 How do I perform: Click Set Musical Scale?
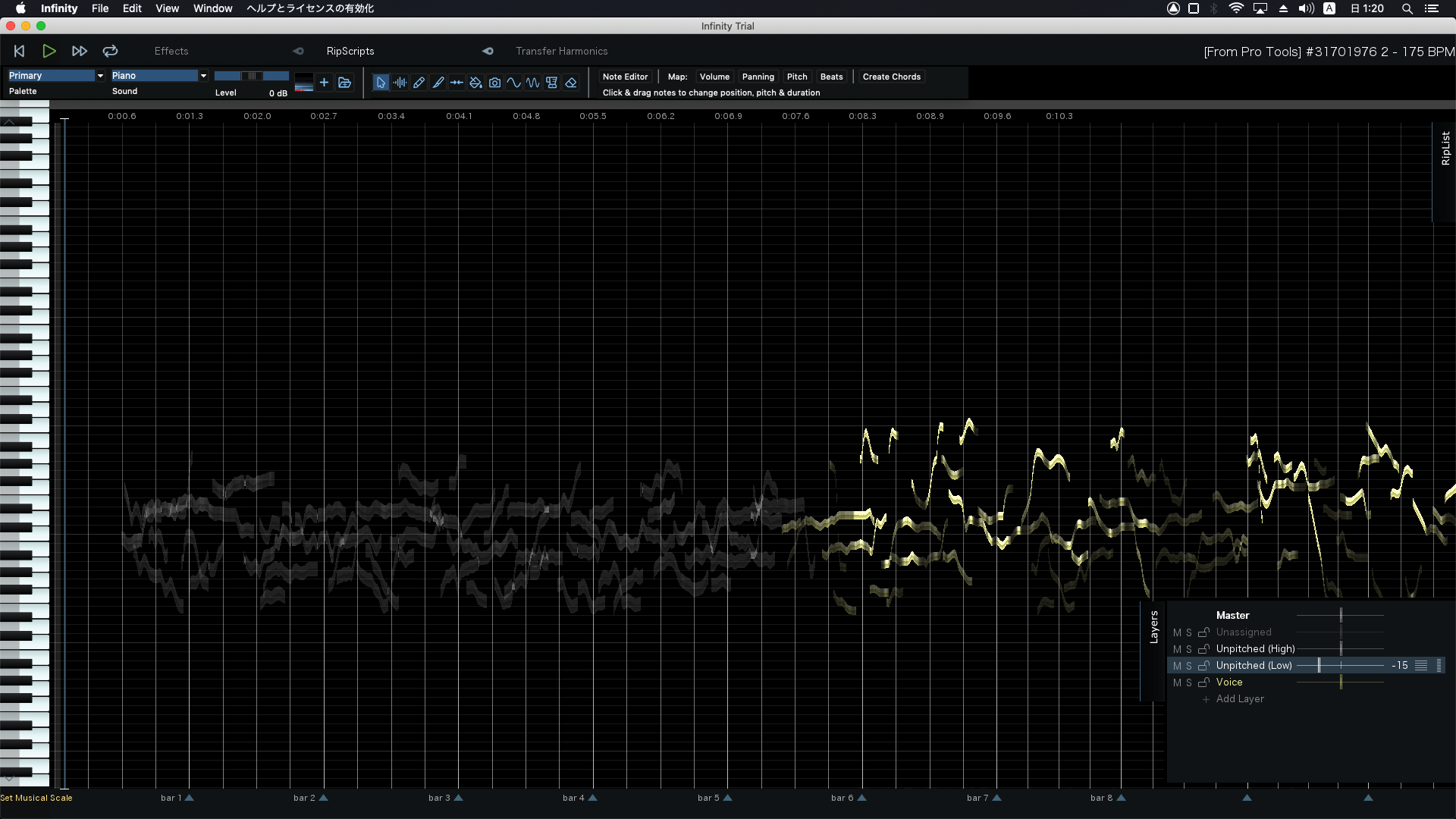click(36, 798)
